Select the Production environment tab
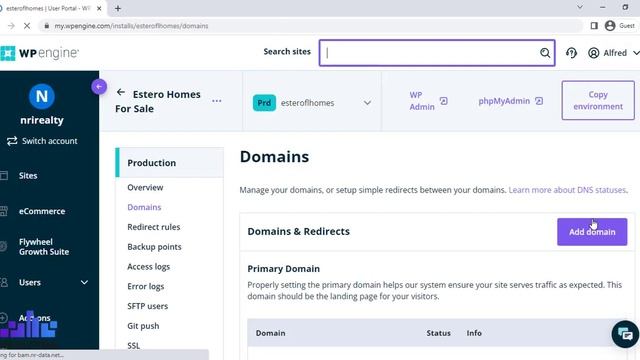The height and width of the screenshot is (360, 640). (x=169, y=162)
